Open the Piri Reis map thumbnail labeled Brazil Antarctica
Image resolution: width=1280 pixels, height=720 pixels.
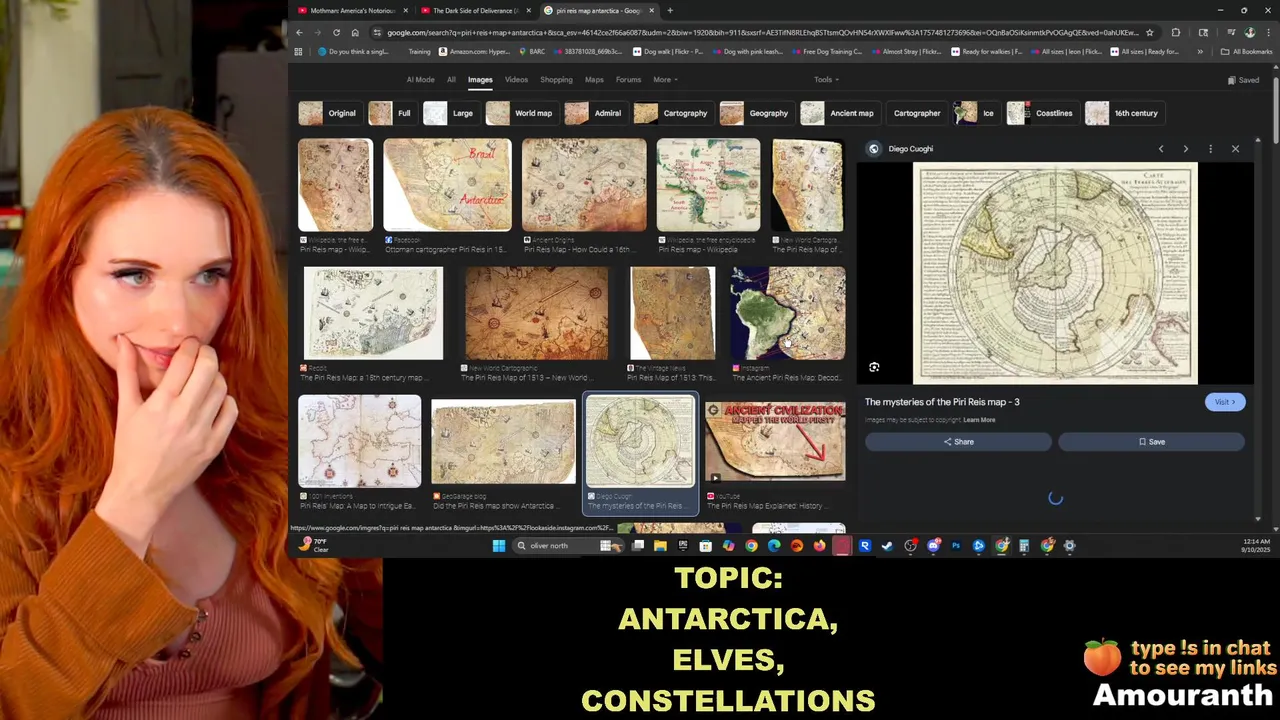[447, 185]
